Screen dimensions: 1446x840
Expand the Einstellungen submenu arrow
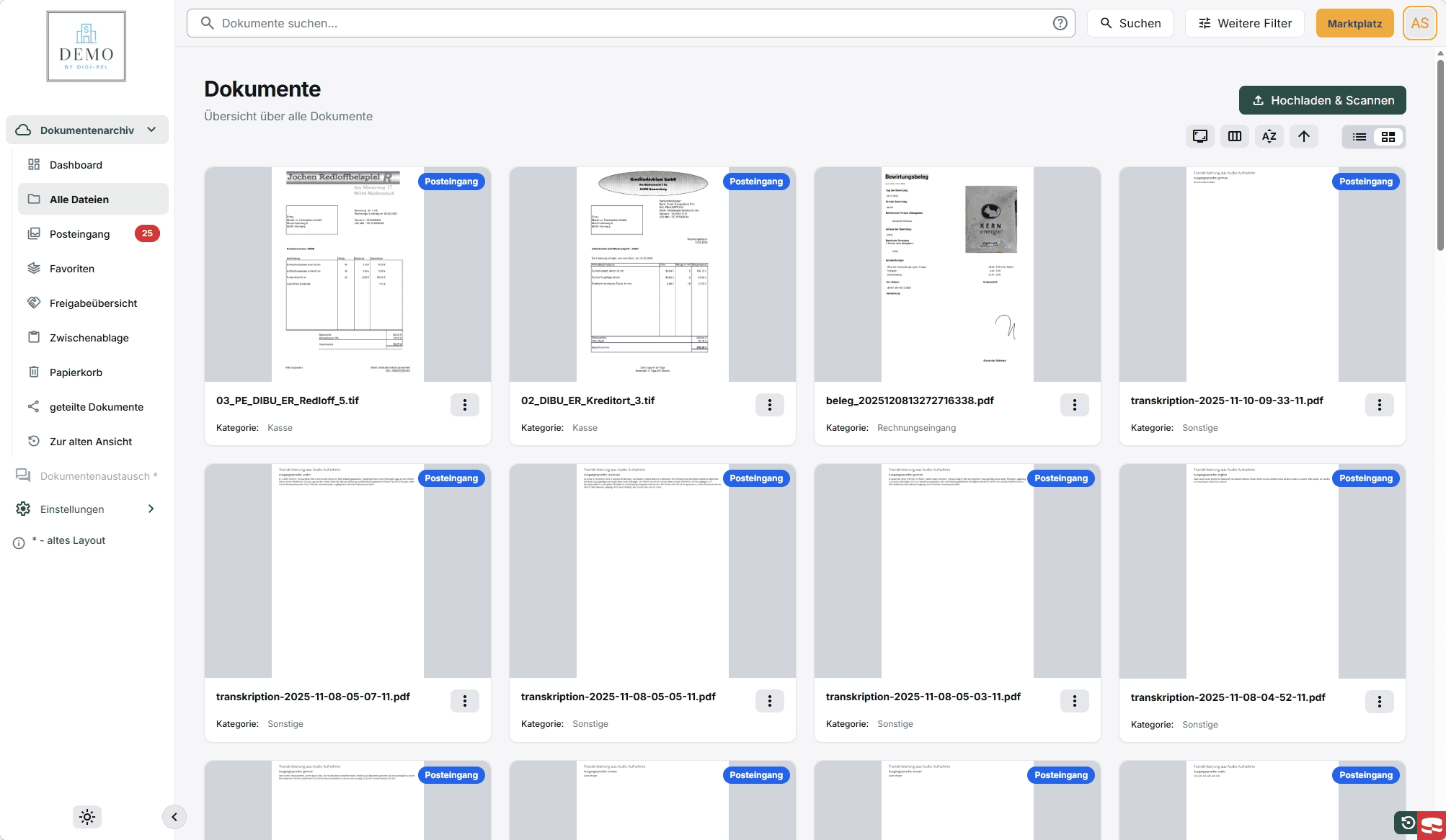click(151, 509)
